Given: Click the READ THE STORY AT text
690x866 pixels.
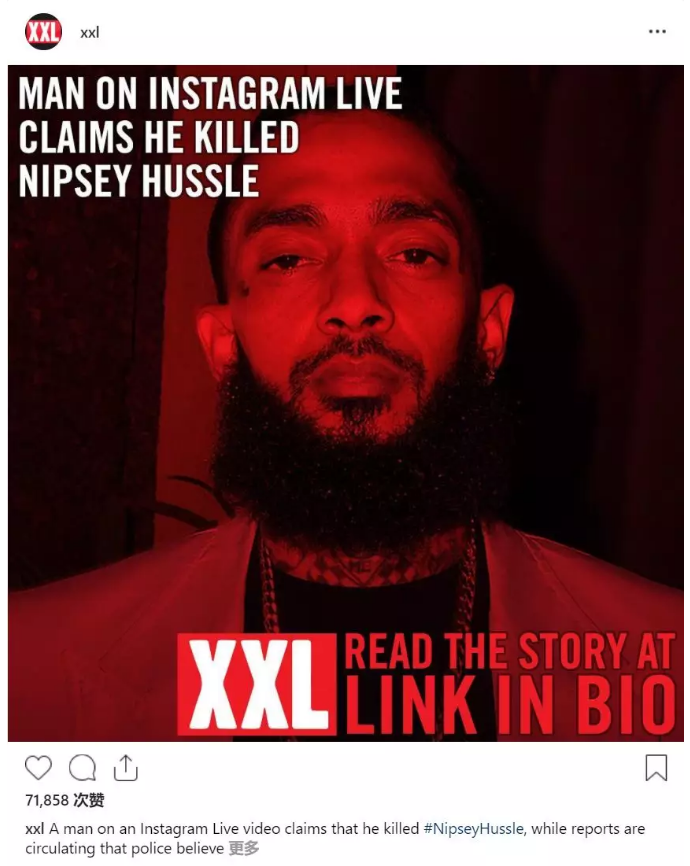Looking at the screenshot, I should (510, 651).
